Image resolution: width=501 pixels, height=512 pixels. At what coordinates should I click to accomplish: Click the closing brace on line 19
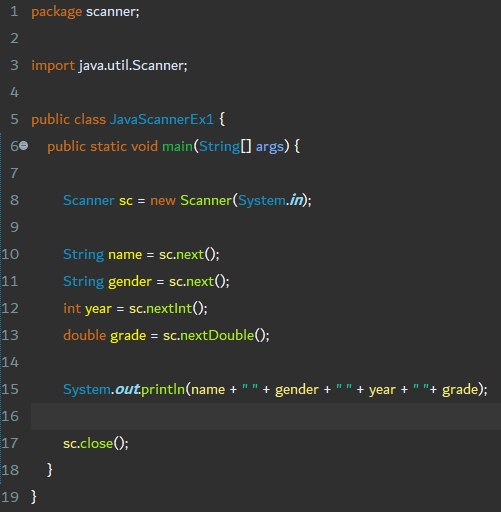pos(33,497)
